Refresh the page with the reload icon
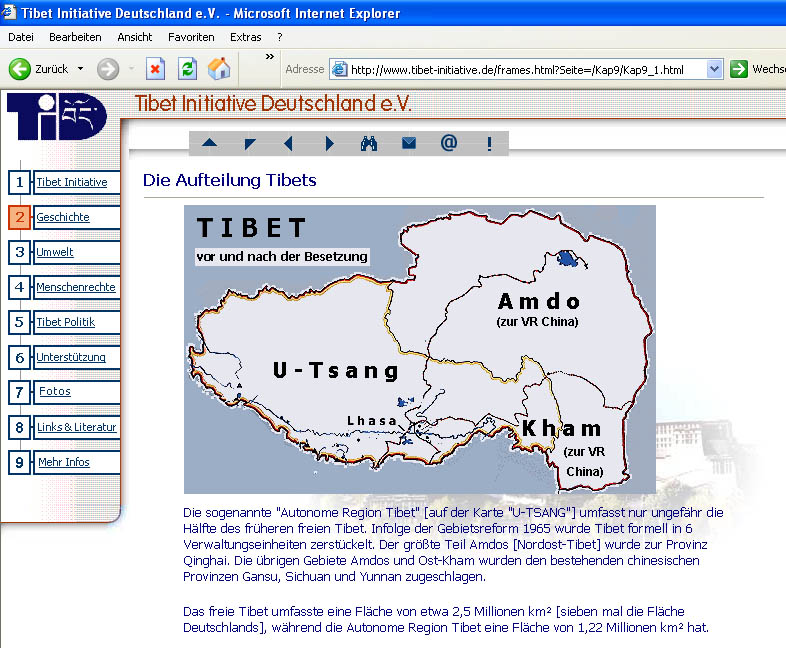Image resolution: width=786 pixels, height=648 pixels. point(187,69)
